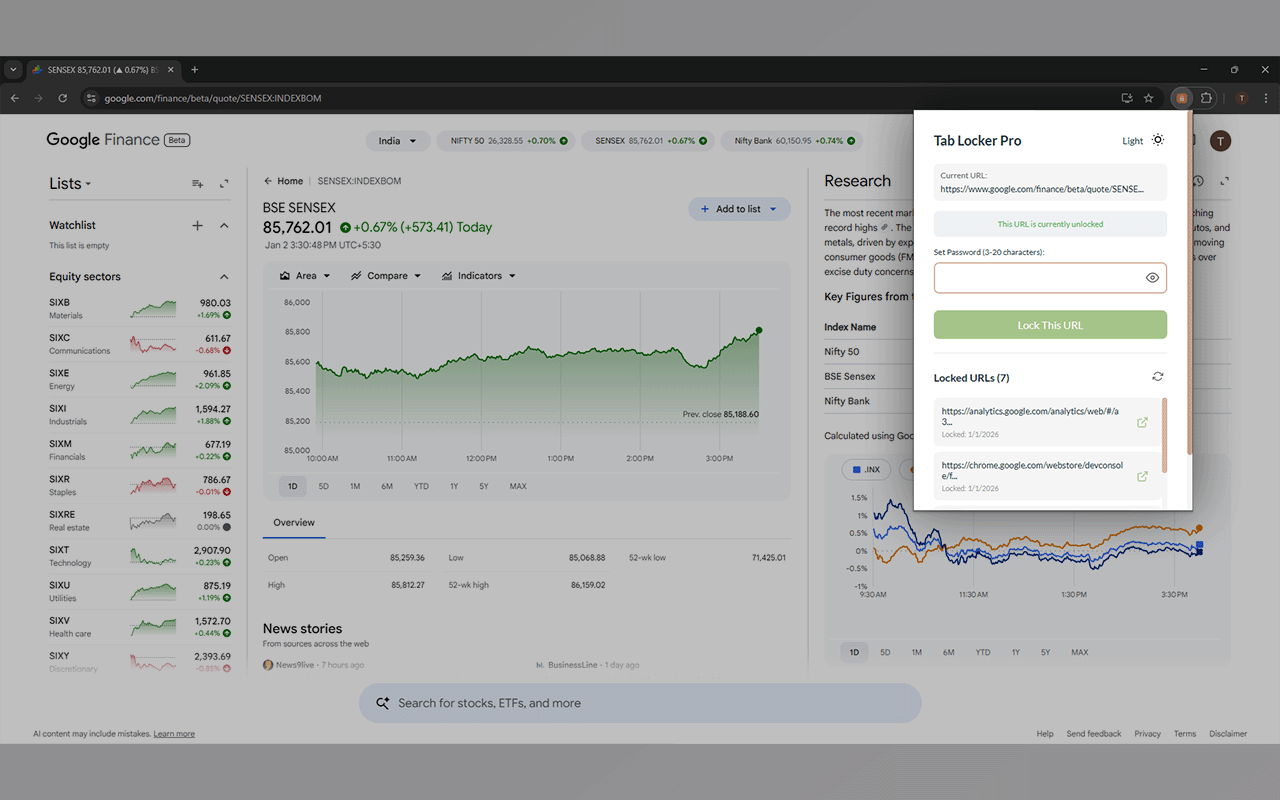The image size is (1280, 800).
Task: Click the .INX series chip in Research chart
Action: (x=866, y=469)
